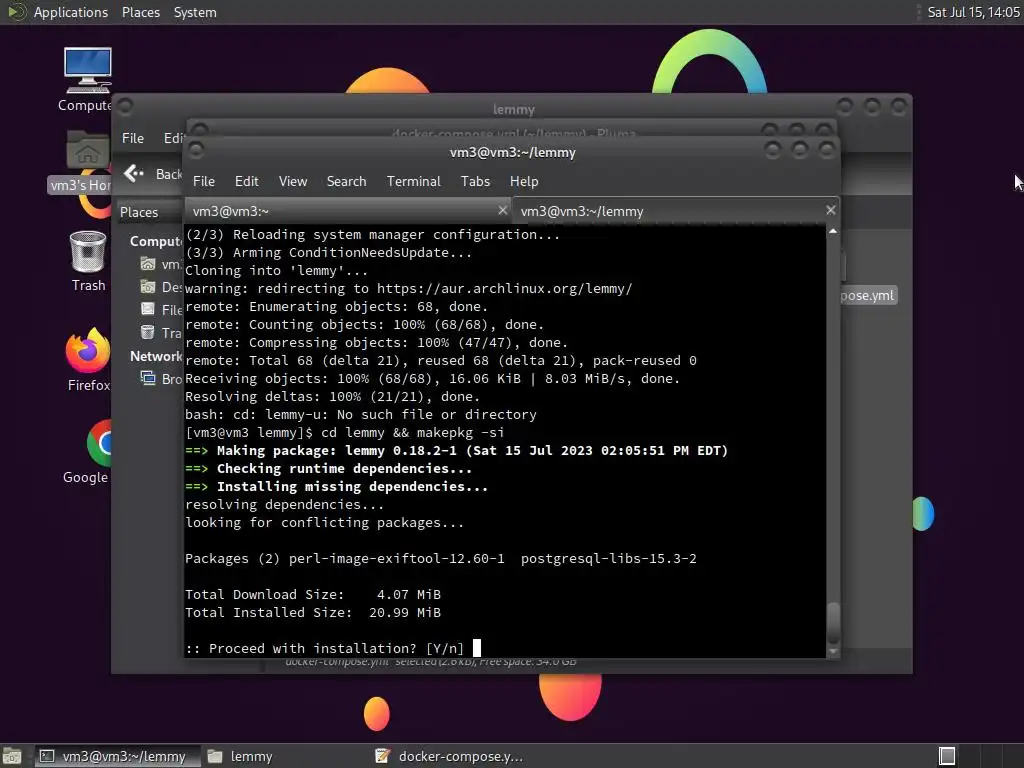Screen dimensions: 1024x768
Task: Open File menu of lemmy file manager
Action: click(133, 138)
